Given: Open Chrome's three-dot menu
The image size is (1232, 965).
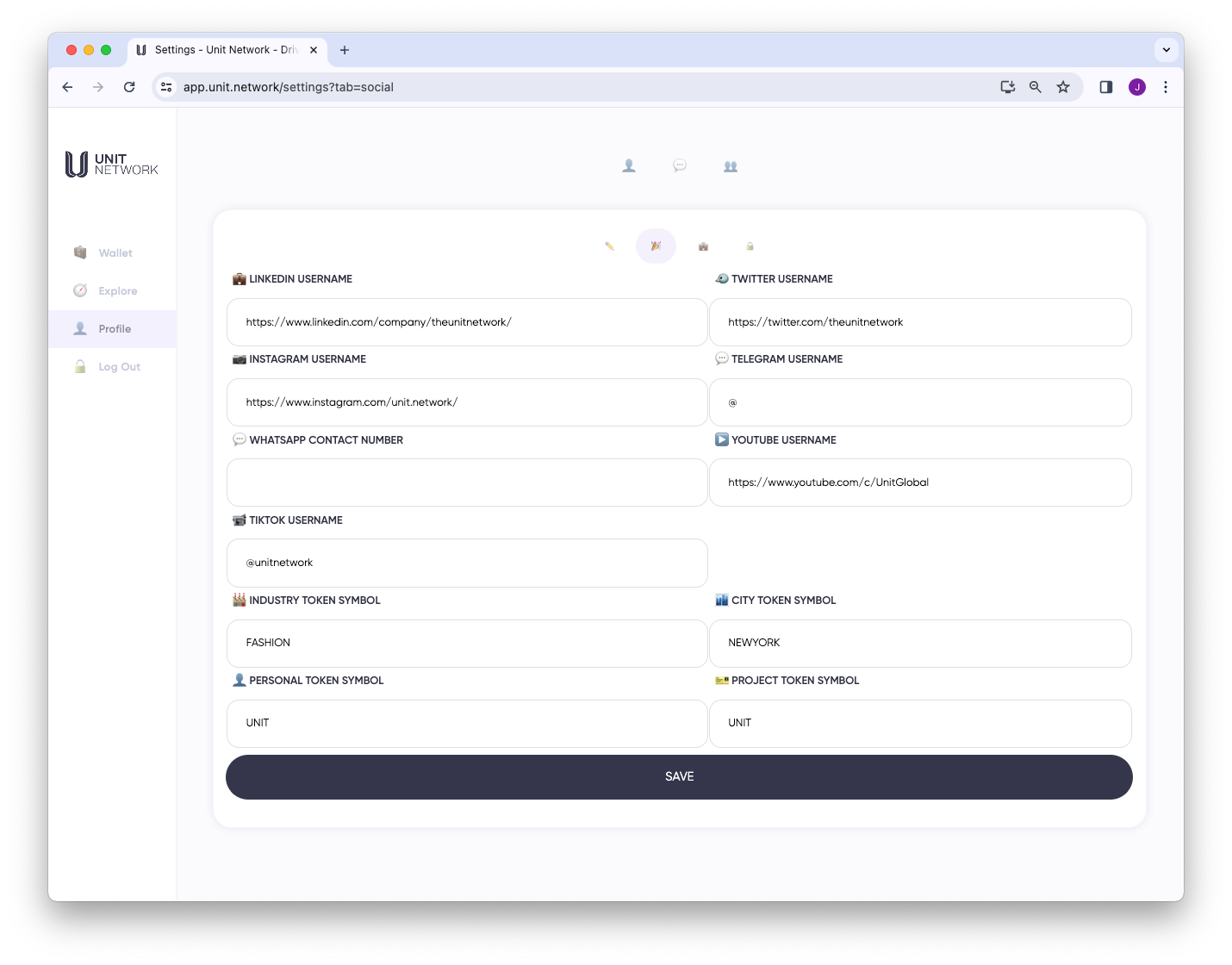Looking at the screenshot, I should point(1165,87).
